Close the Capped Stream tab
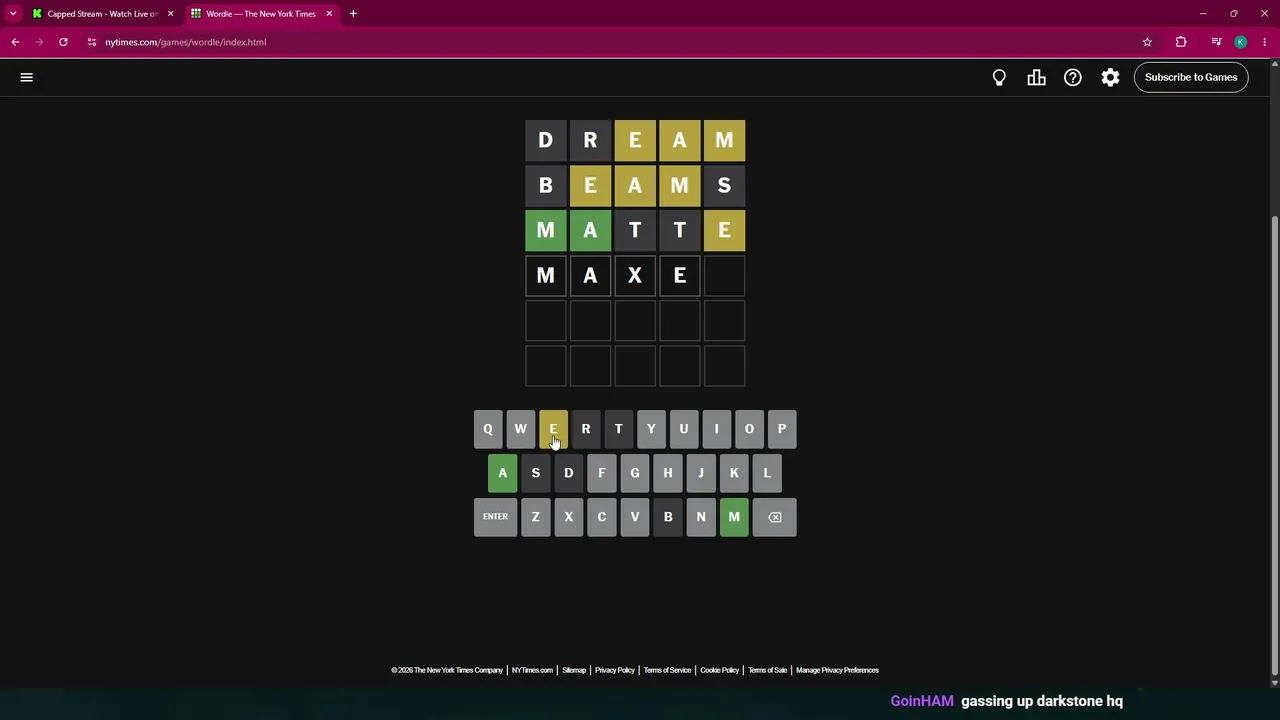 pos(170,14)
